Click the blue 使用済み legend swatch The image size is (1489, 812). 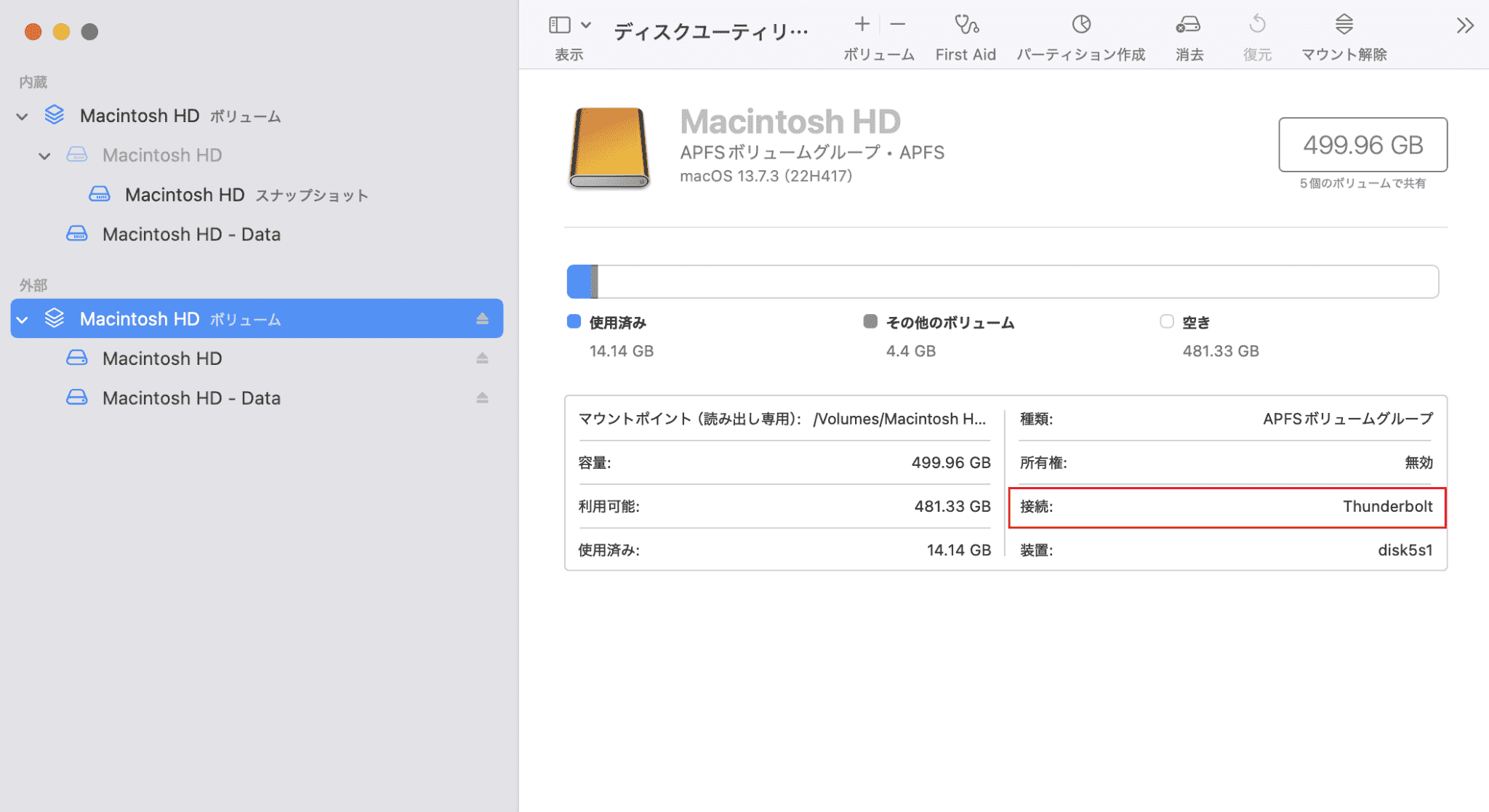[x=574, y=321]
